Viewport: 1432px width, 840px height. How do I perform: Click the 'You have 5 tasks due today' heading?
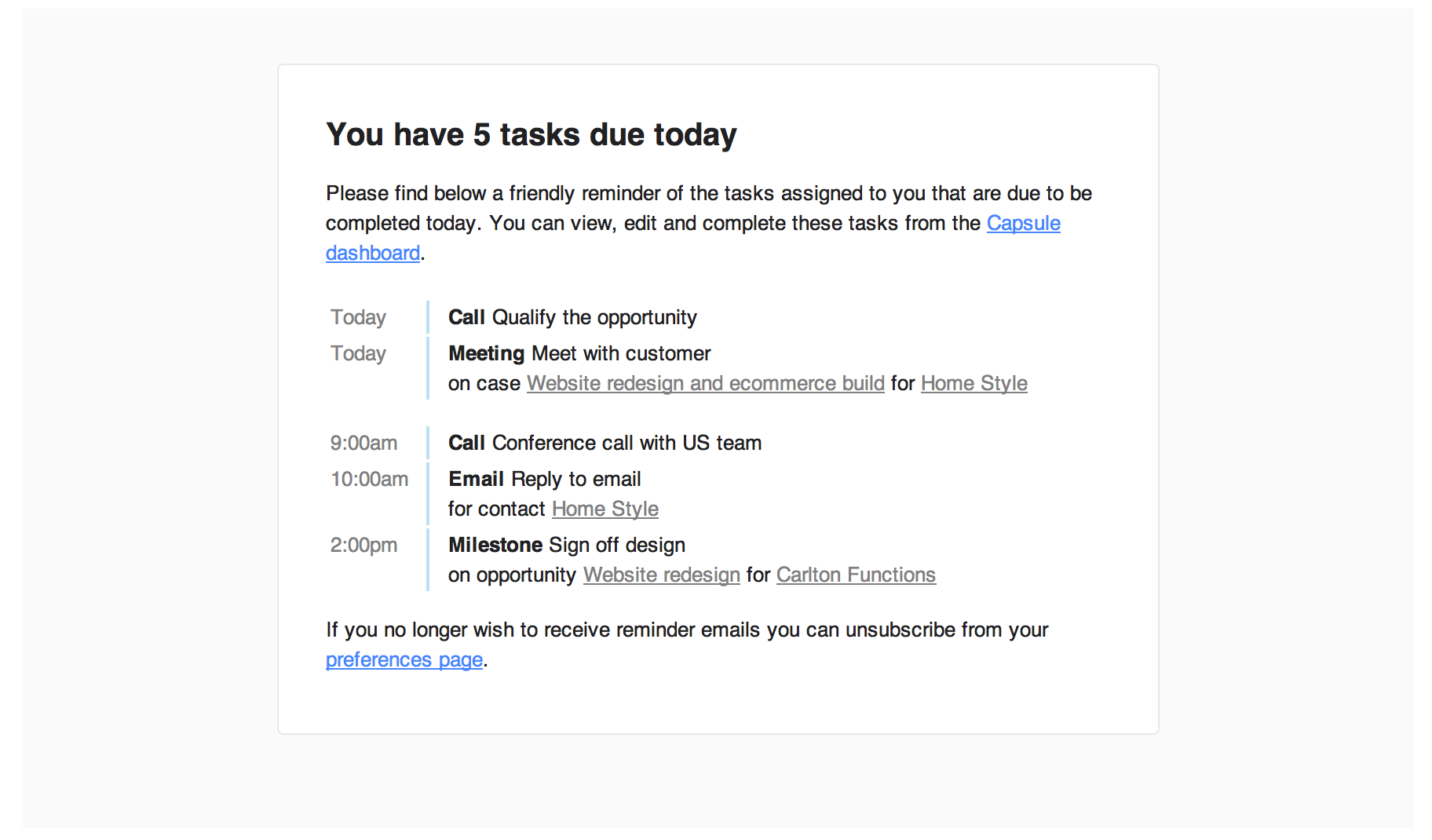click(532, 134)
